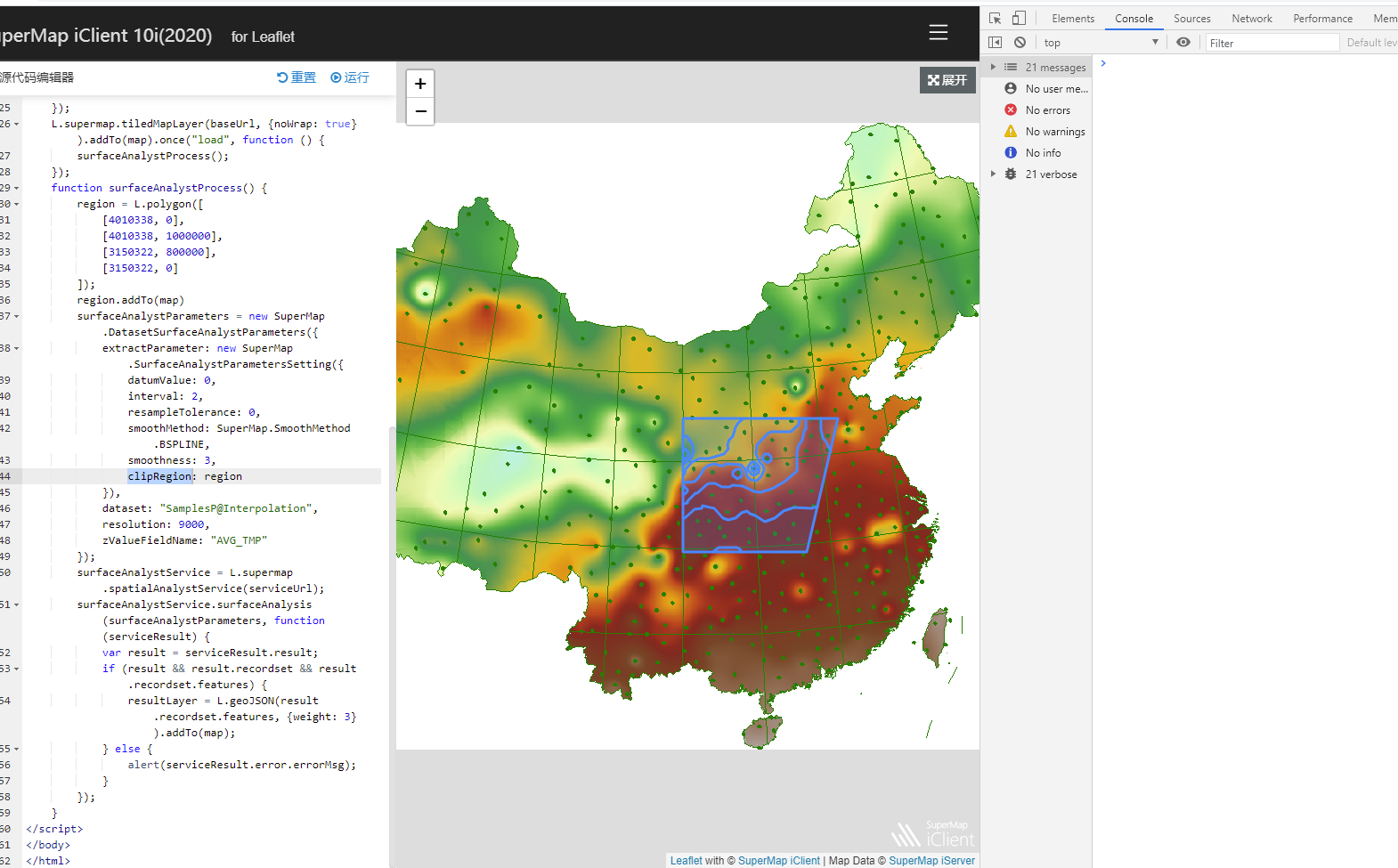The height and width of the screenshot is (868, 1398).
Task: Open the Network tab
Action: [x=1252, y=18]
